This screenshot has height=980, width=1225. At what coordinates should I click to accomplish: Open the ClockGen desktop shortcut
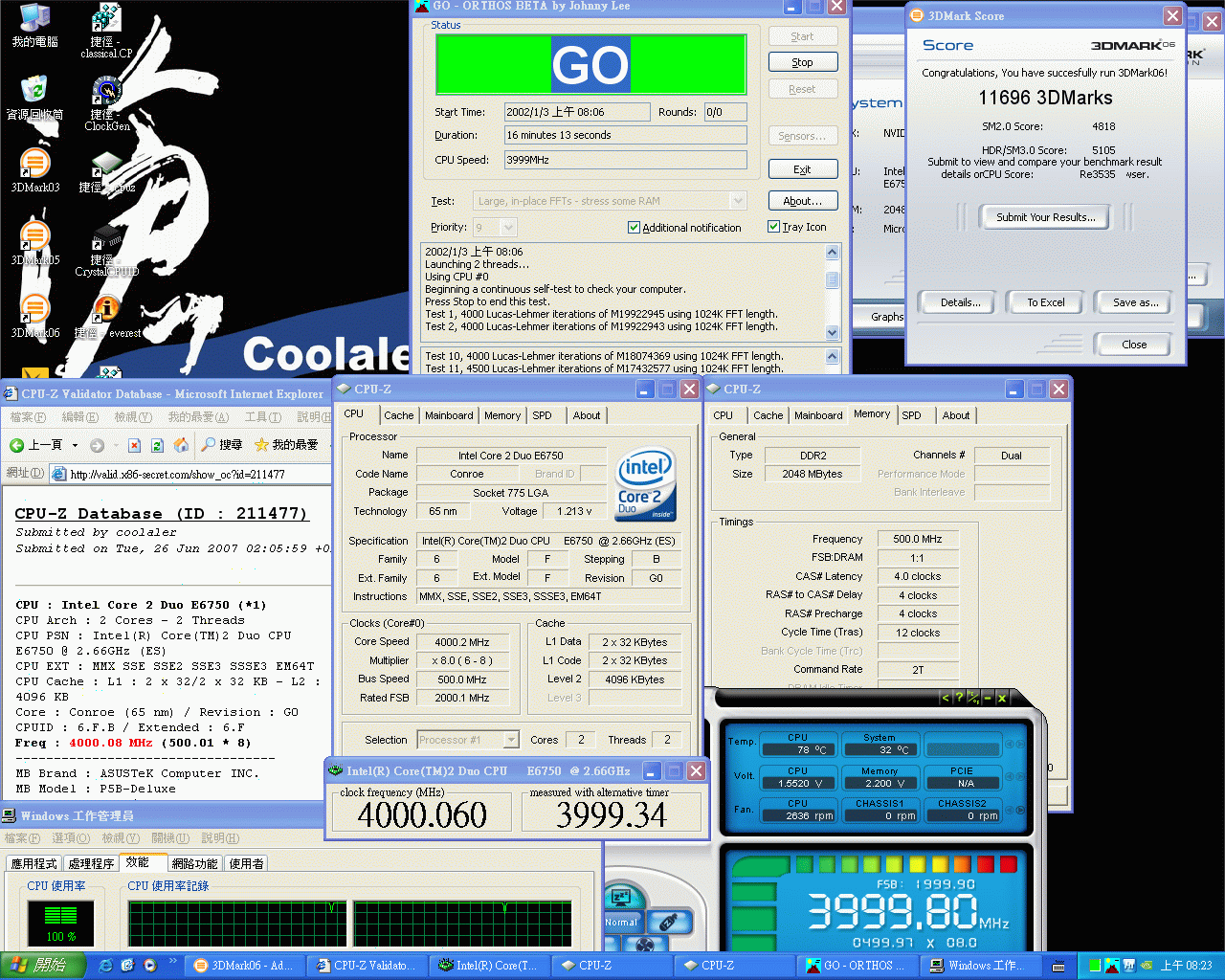[107, 103]
